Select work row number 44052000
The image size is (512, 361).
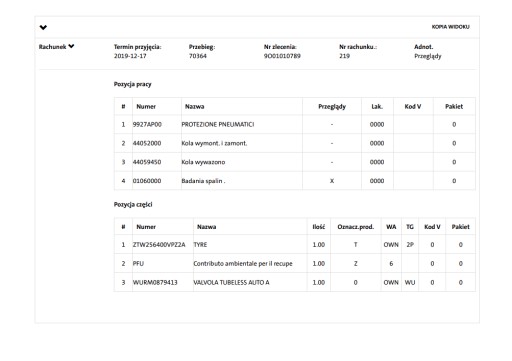[295, 143]
